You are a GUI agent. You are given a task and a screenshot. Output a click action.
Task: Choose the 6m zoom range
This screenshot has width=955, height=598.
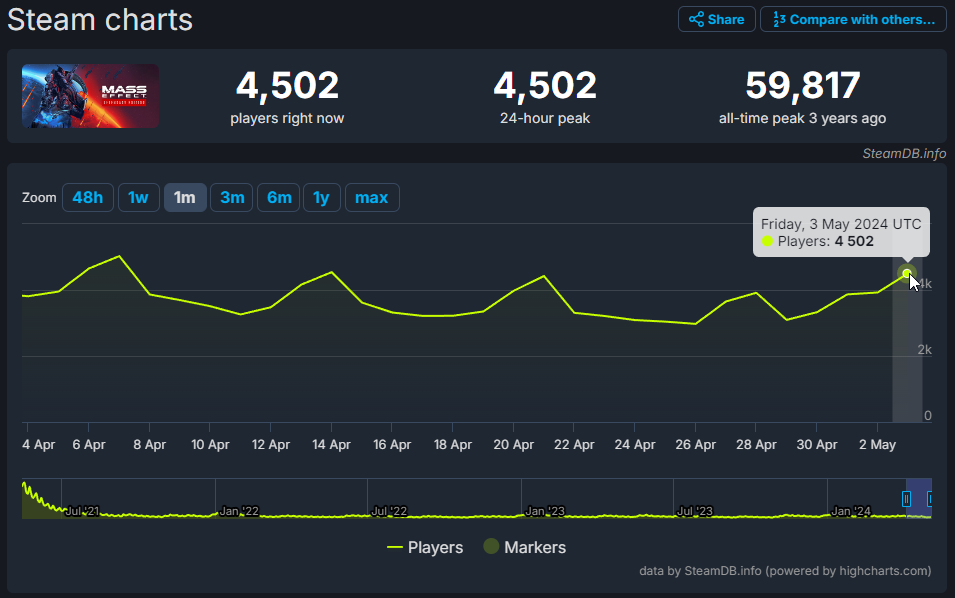coord(279,197)
